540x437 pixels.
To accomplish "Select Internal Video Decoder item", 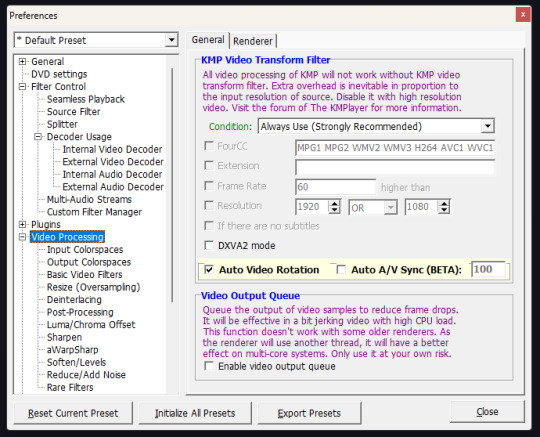I will coord(112,149).
